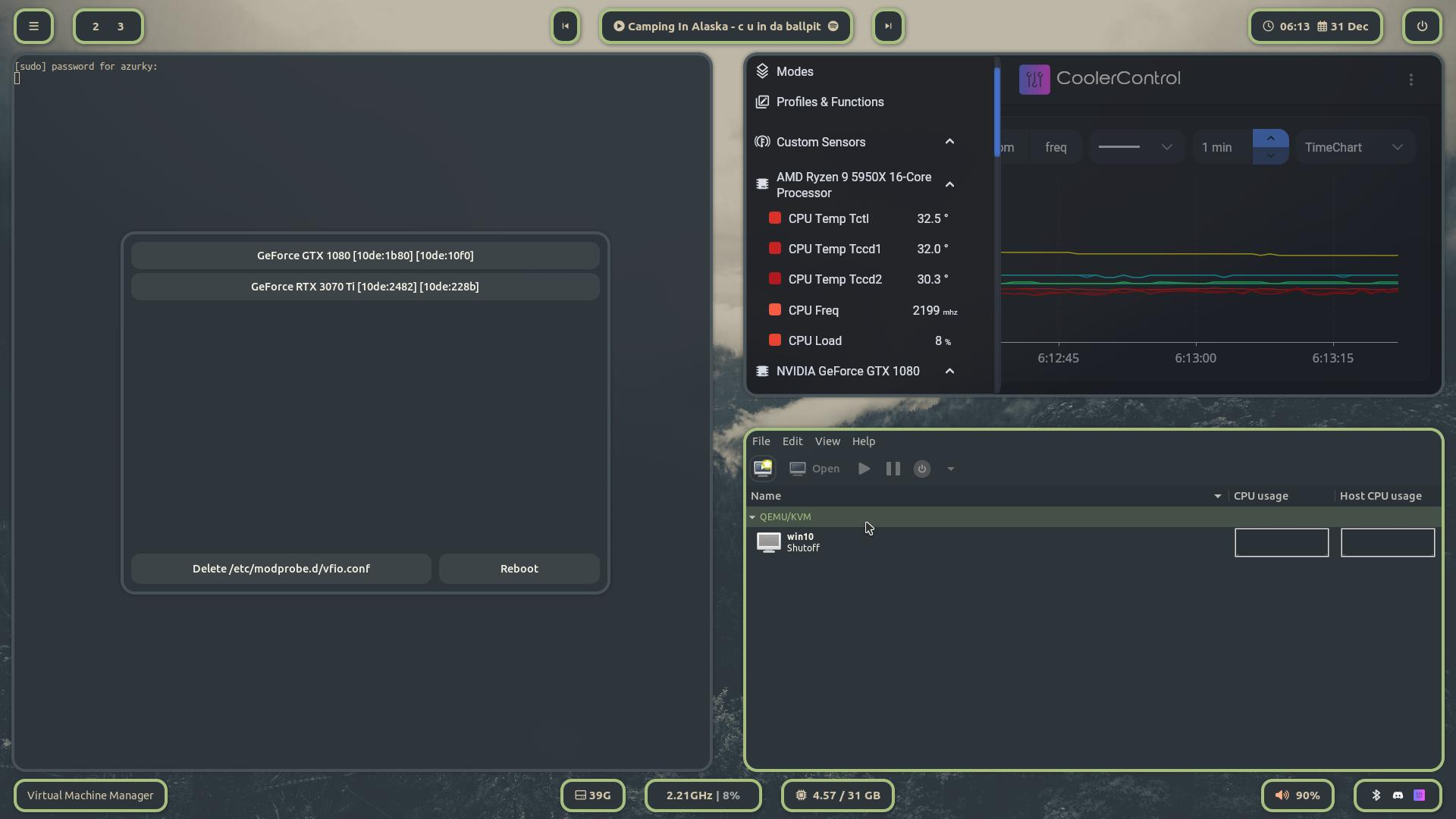The height and width of the screenshot is (819, 1456).
Task: Select CPU Temp Tctl sensor label
Action: tap(828, 218)
